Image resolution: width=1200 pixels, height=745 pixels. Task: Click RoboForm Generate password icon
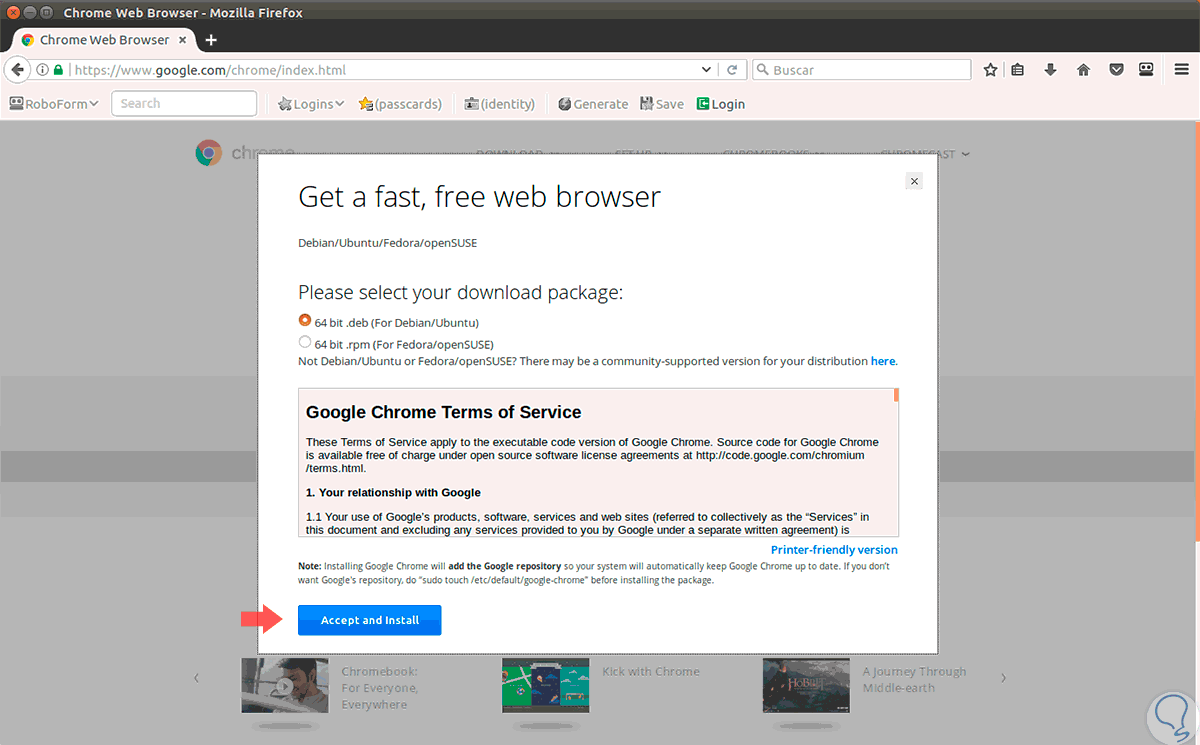pyautogui.click(x=593, y=104)
